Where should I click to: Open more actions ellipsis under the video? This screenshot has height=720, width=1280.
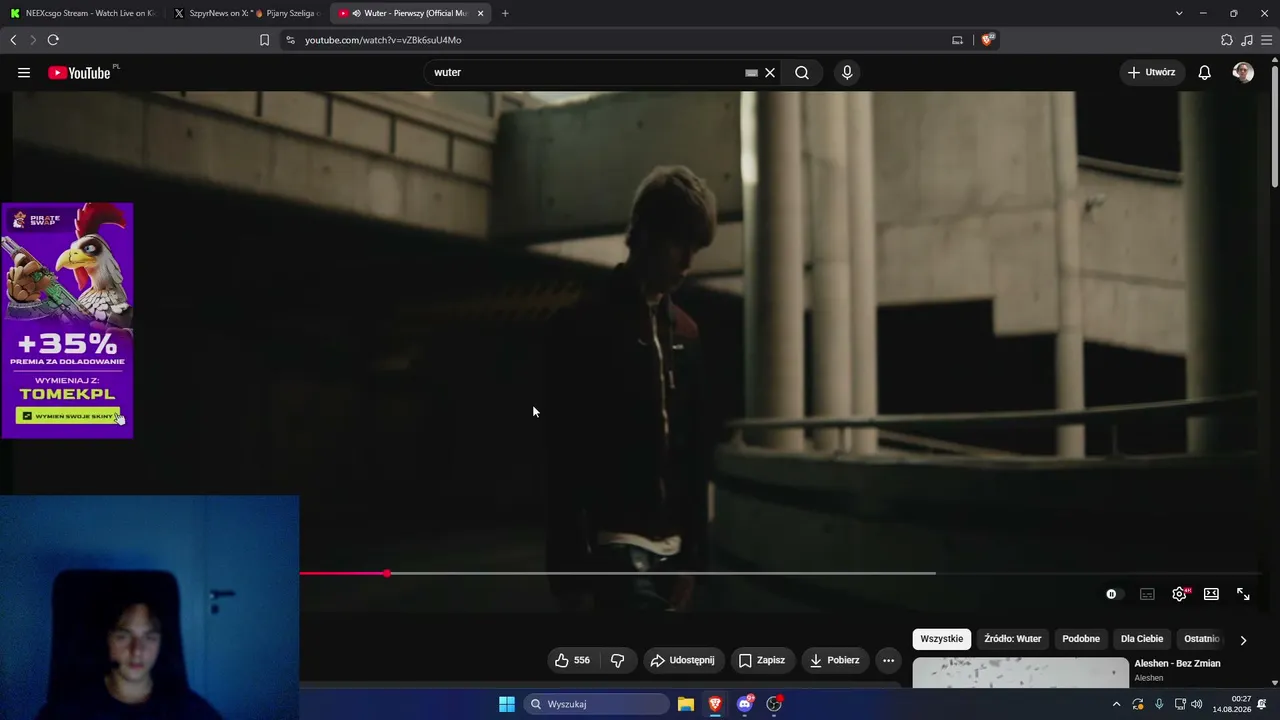click(888, 660)
